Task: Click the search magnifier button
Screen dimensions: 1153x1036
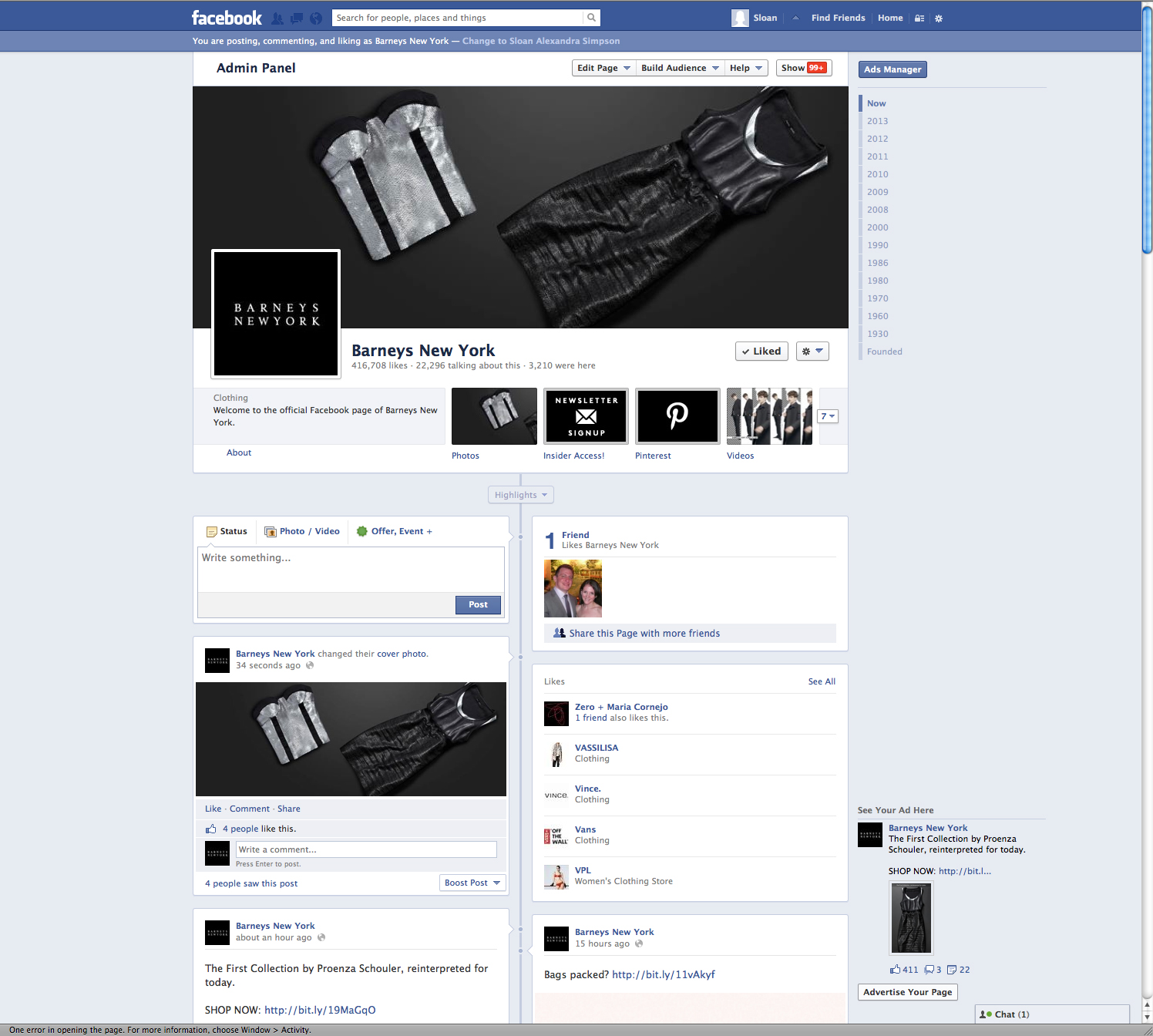Action: pyautogui.click(x=591, y=18)
